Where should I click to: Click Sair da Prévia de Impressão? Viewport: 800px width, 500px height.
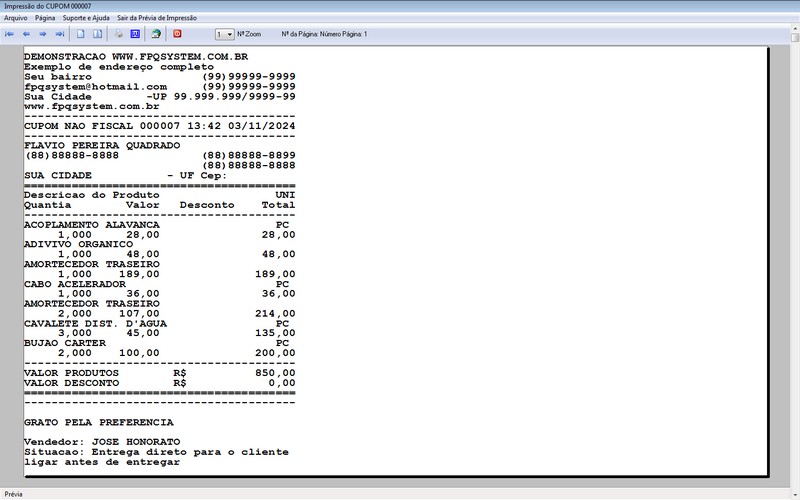(x=157, y=18)
